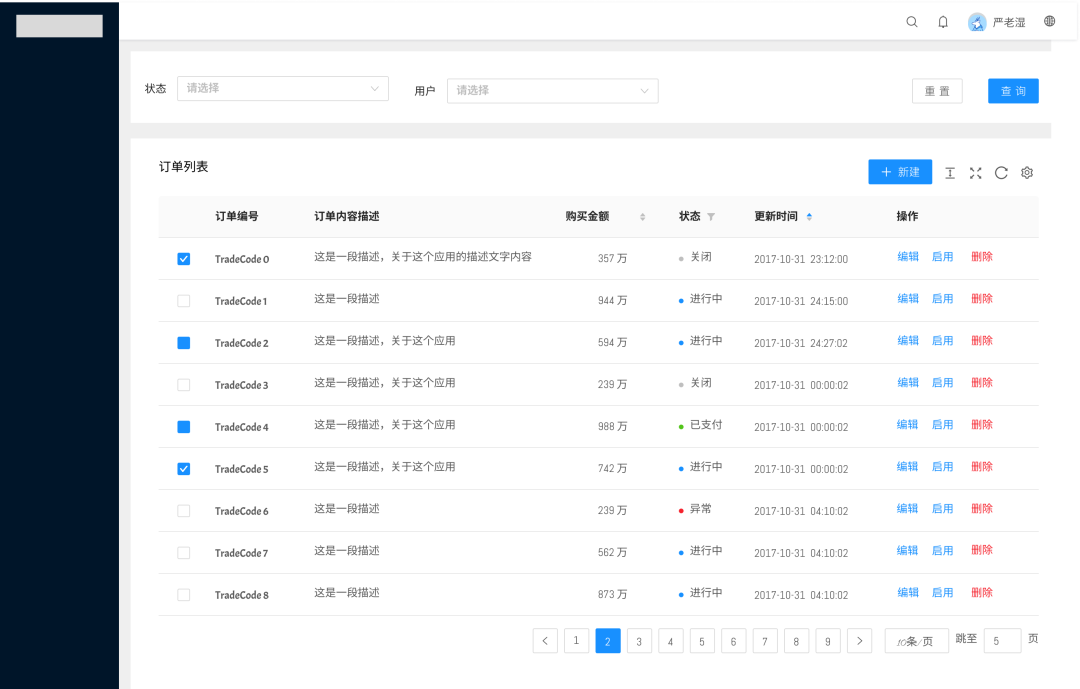
Task: Open the search icon in the header
Action: point(911,21)
